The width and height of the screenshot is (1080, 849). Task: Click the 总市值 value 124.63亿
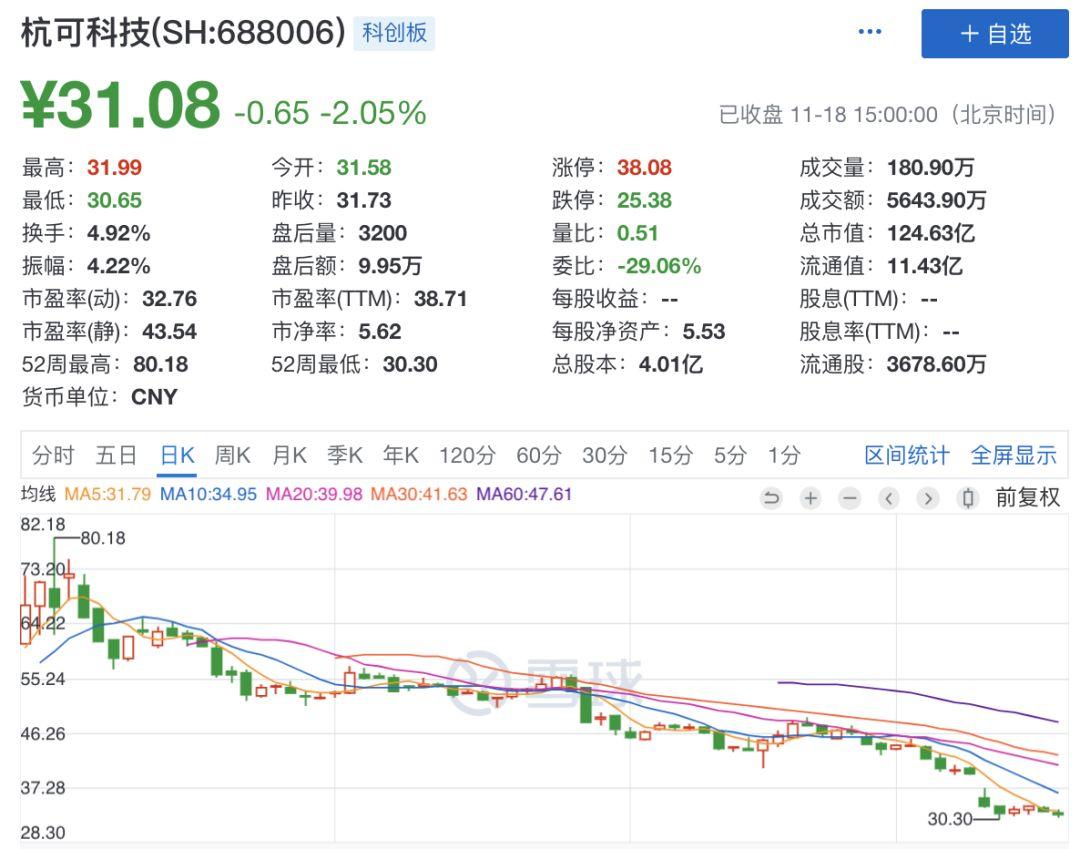931,233
